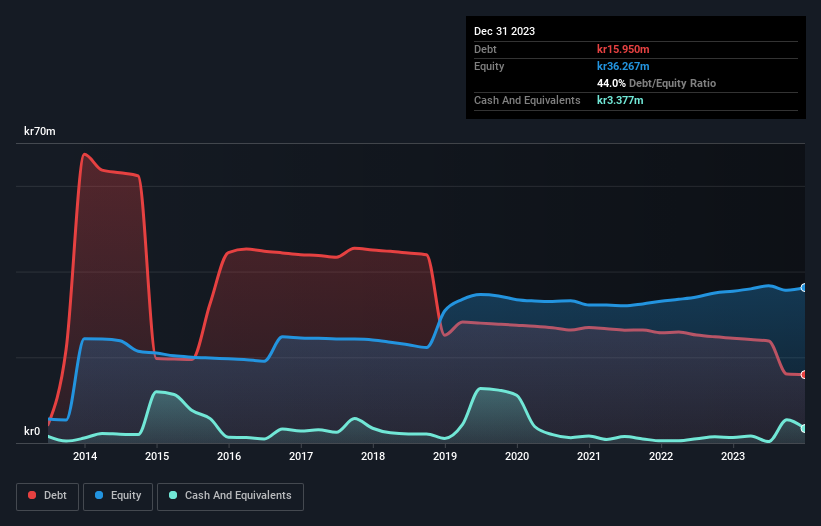Toggle Cash And Equivalents legend button
Image resolution: width=821 pixels, height=526 pixels.
coord(230,496)
